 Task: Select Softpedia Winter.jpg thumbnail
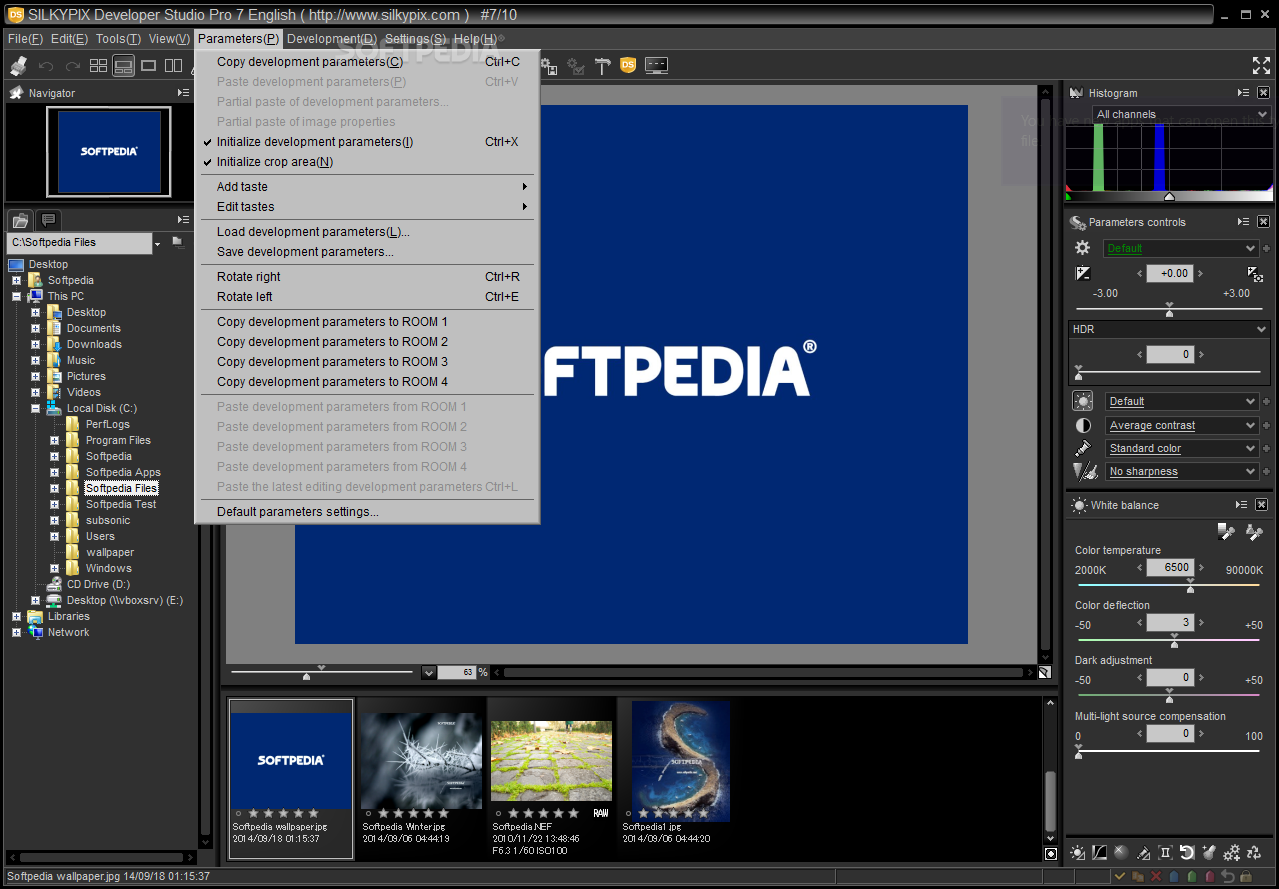point(421,778)
